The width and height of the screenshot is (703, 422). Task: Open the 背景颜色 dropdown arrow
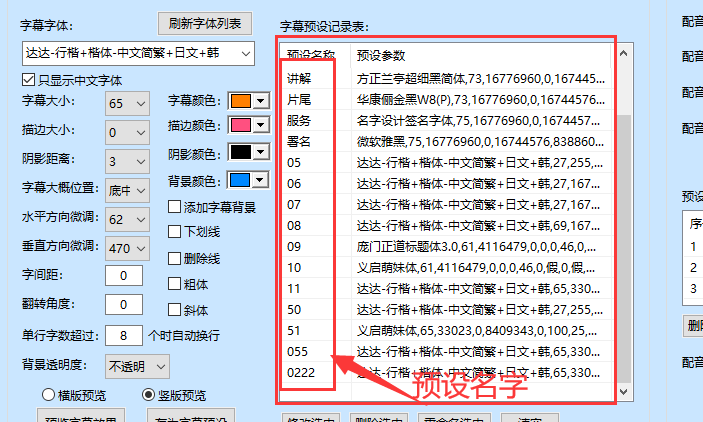pyautogui.click(x=260, y=180)
